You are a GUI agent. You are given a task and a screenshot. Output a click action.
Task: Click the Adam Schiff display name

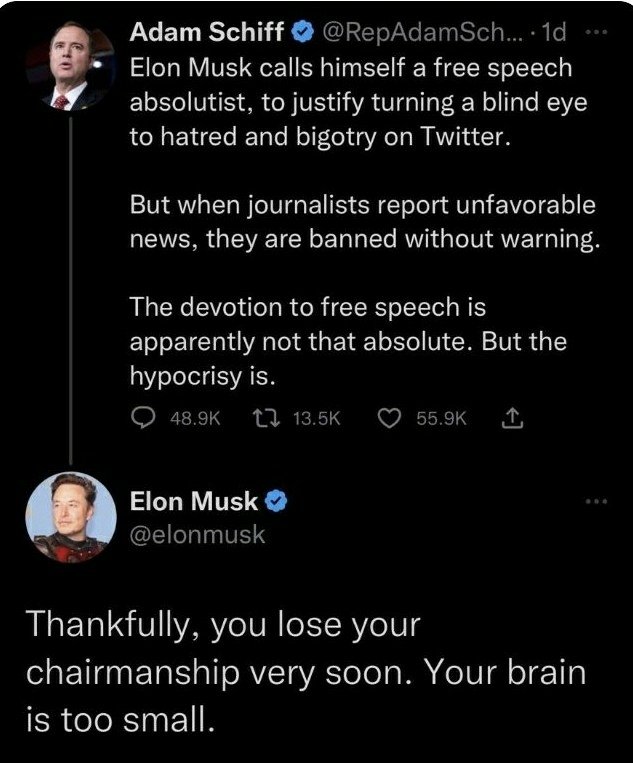pos(208,32)
